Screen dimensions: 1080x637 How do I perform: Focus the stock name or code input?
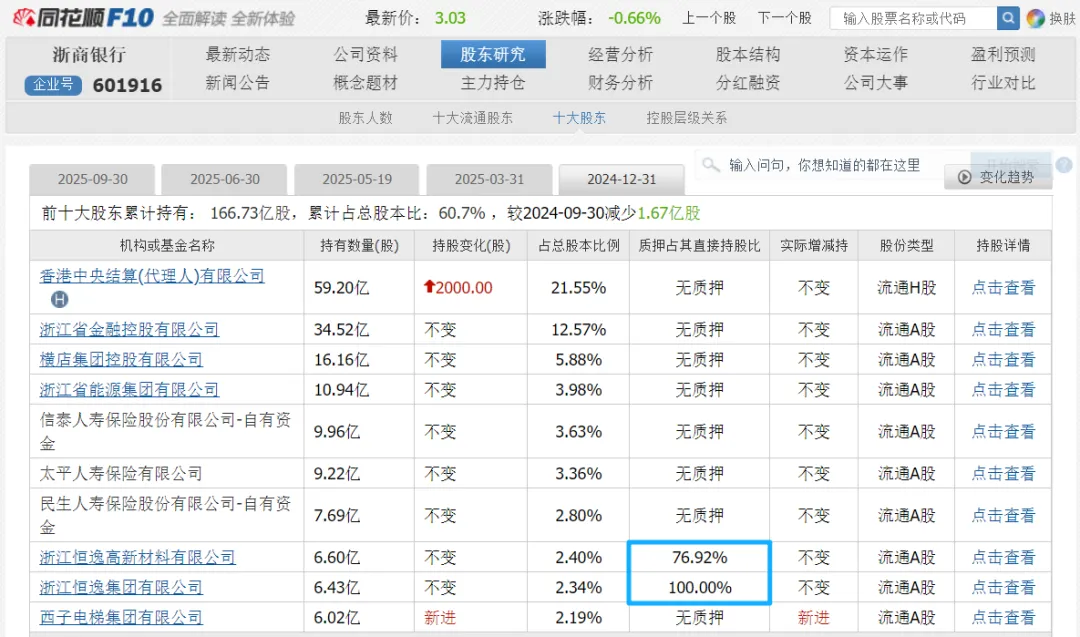914,18
